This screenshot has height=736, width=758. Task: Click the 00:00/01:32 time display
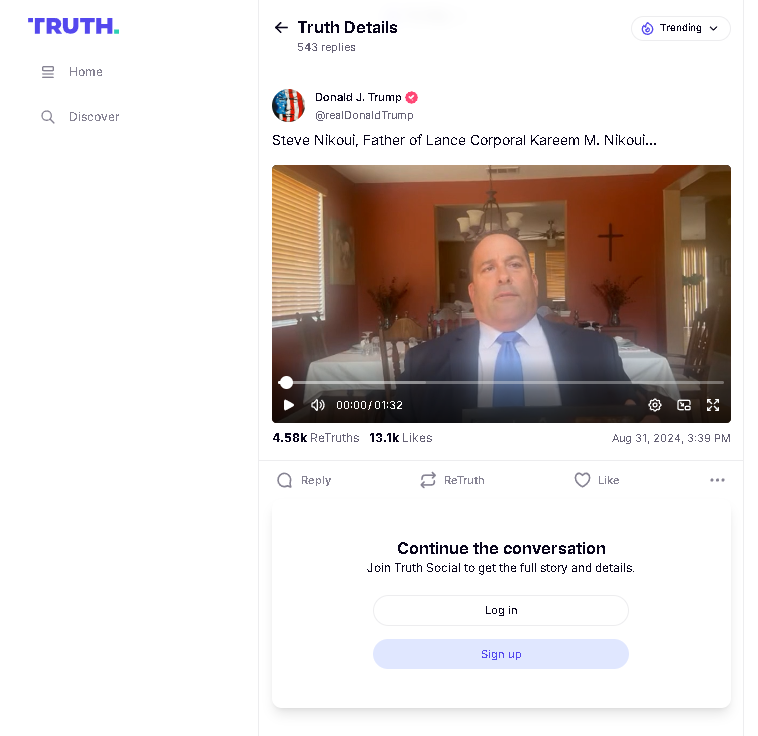pyautogui.click(x=369, y=405)
